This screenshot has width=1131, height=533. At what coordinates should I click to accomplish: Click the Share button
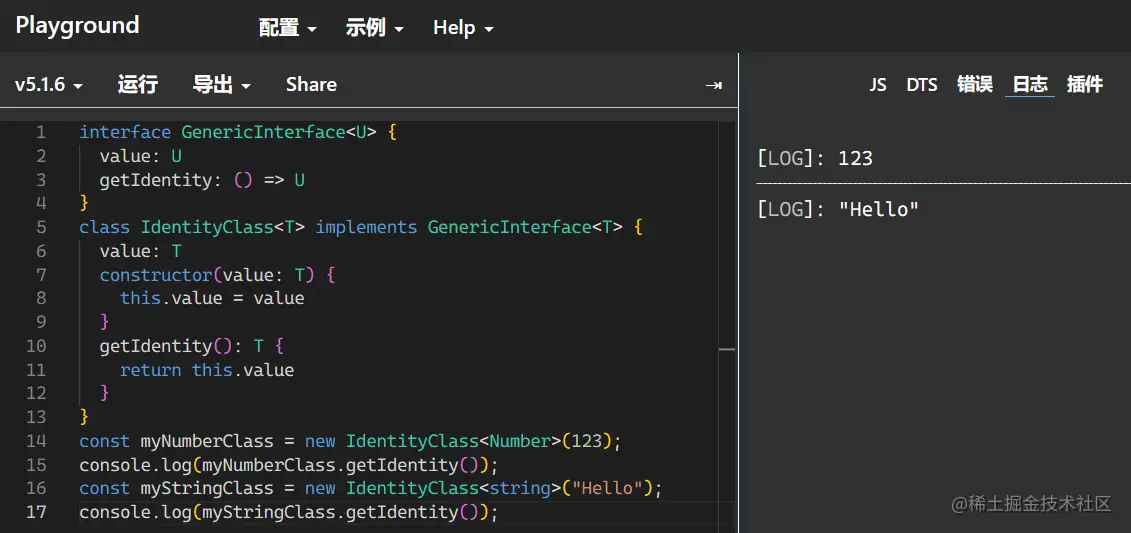[x=311, y=84]
